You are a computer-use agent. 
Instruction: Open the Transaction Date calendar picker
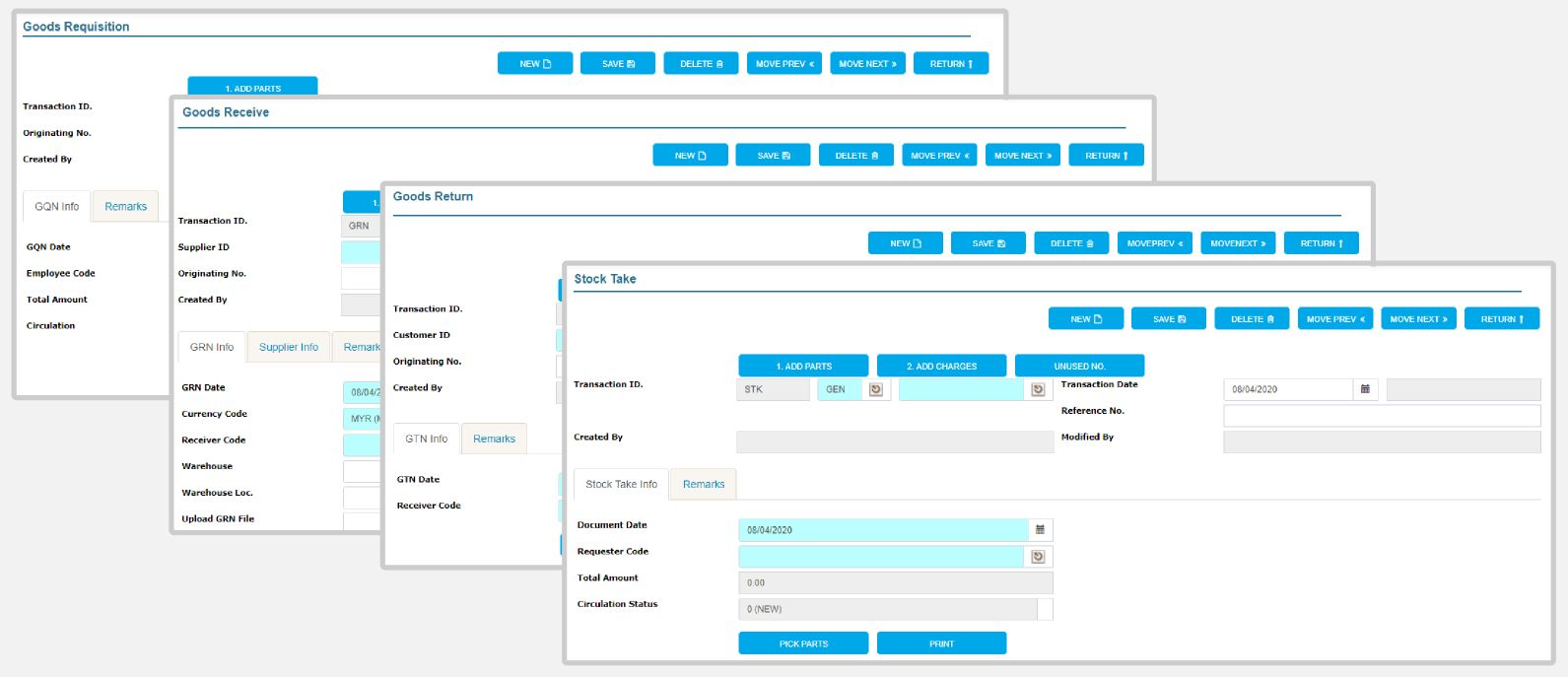pyautogui.click(x=1365, y=389)
